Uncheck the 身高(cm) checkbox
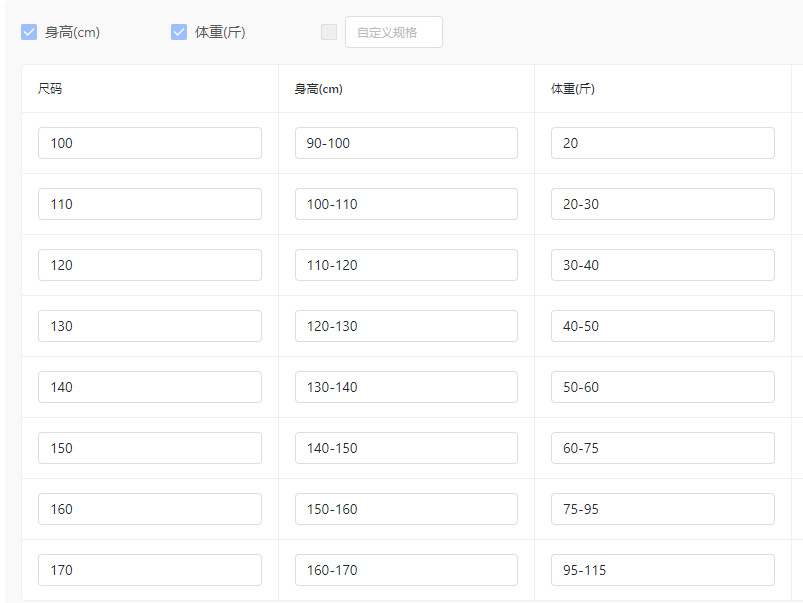803x603 pixels. coord(29,32)
